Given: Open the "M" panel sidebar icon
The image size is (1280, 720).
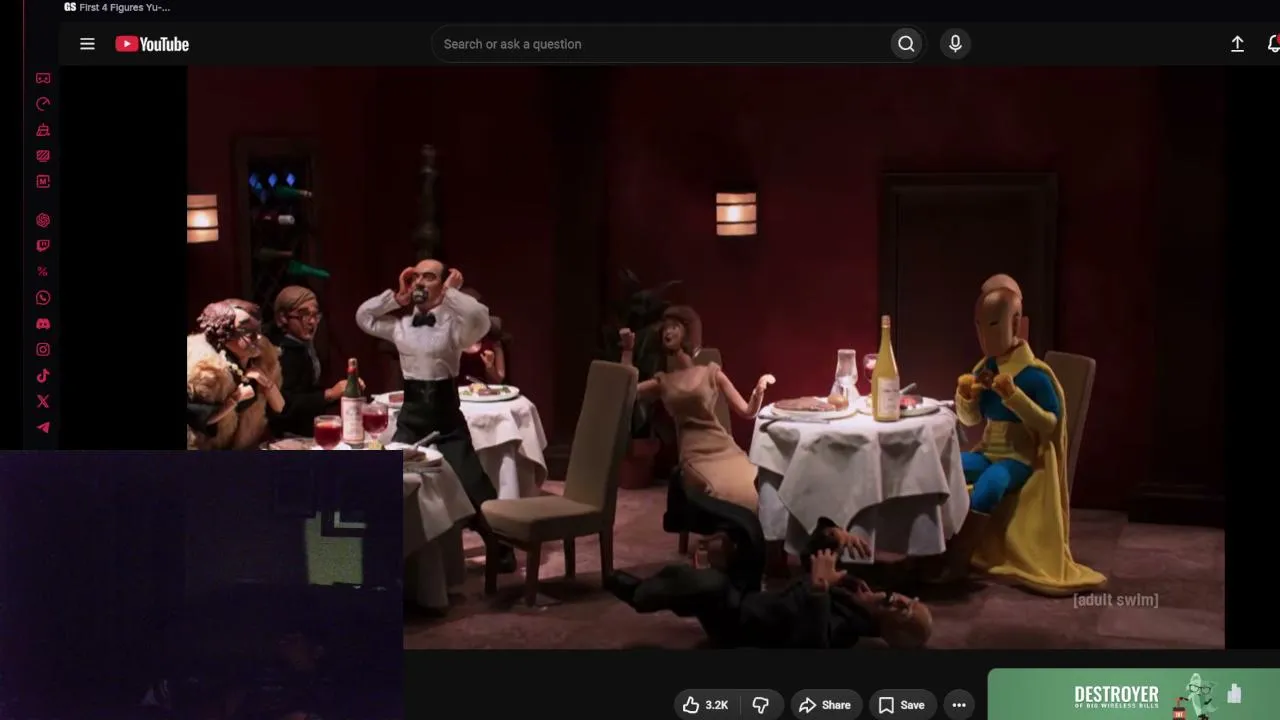Looking at the screenshot, I should click(43, 182).
